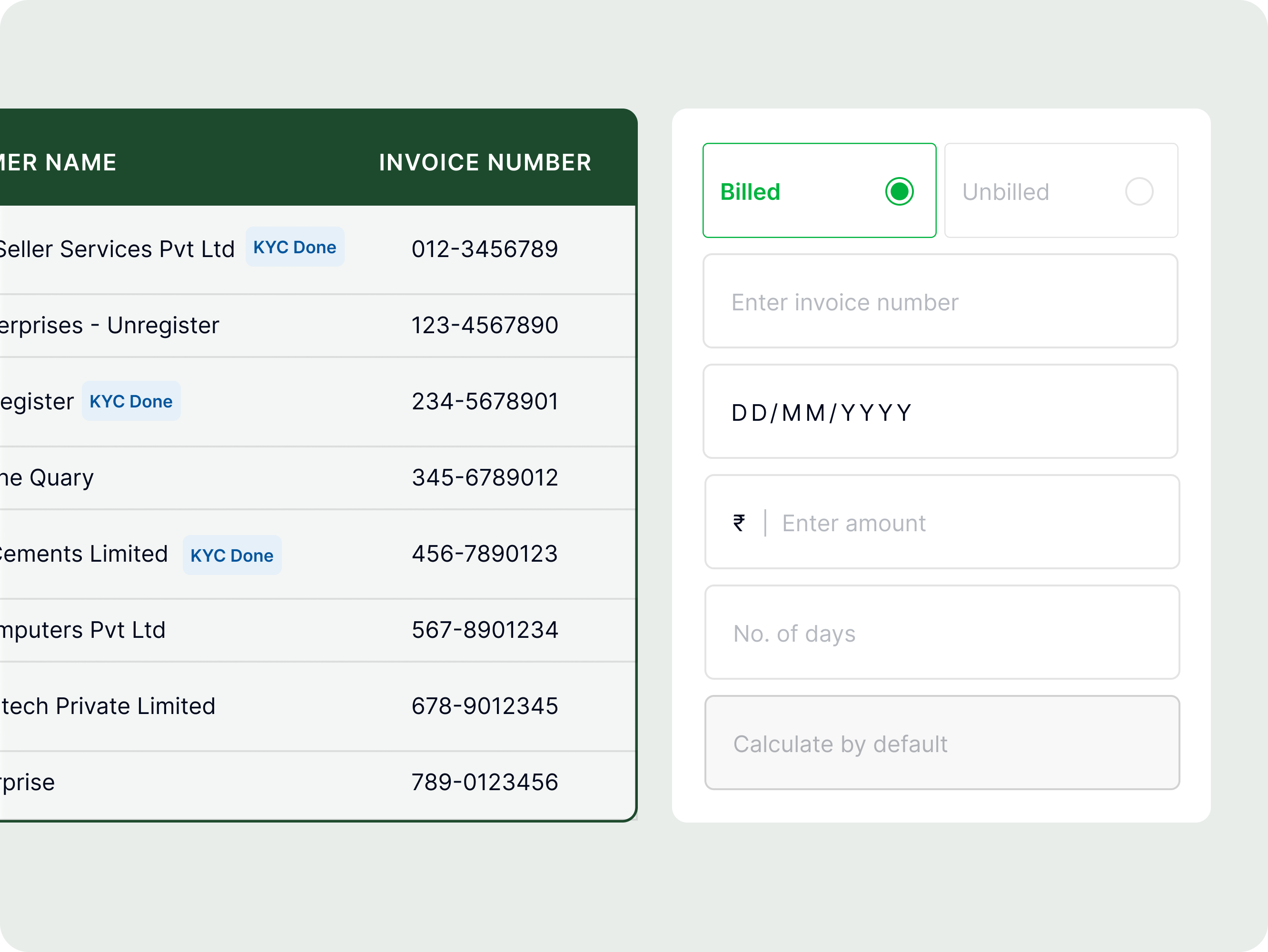The width and height of the screenshot is (1268, 952).
Task: Select invoice number 123-4567890
Action: [485, 326]
